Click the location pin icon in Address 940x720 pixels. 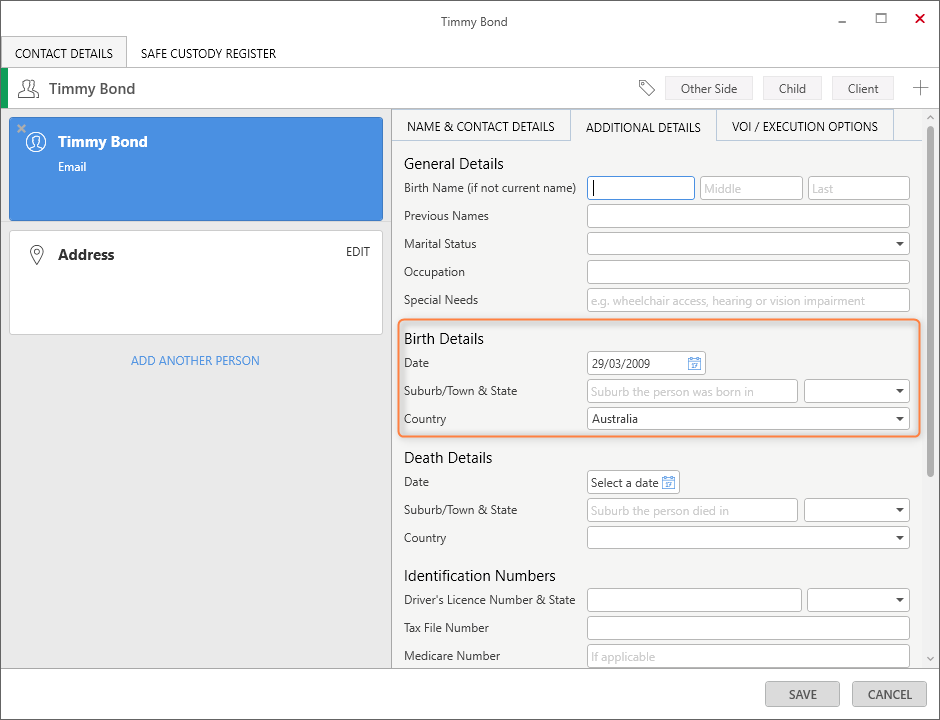point(37,255)
